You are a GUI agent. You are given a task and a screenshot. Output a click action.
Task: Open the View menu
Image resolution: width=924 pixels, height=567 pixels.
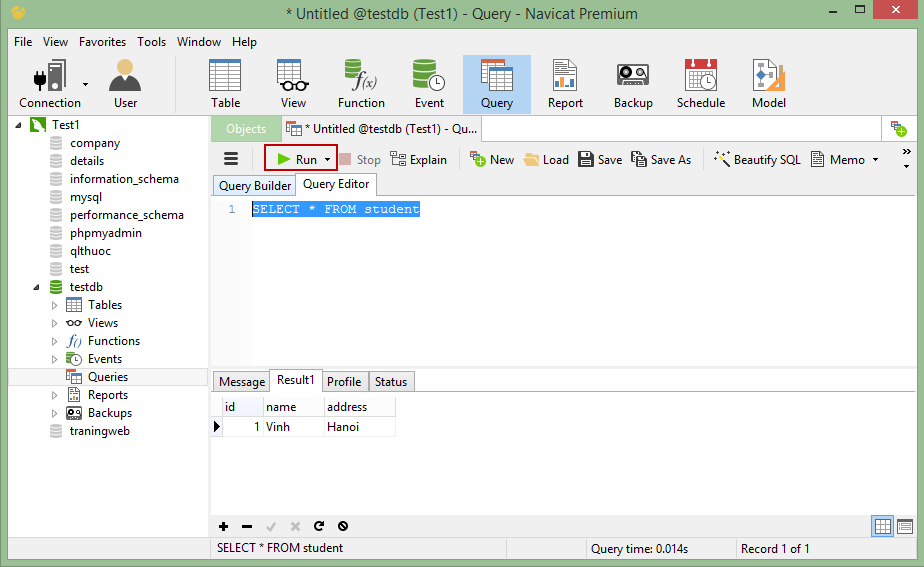click(x=55, y=42)
